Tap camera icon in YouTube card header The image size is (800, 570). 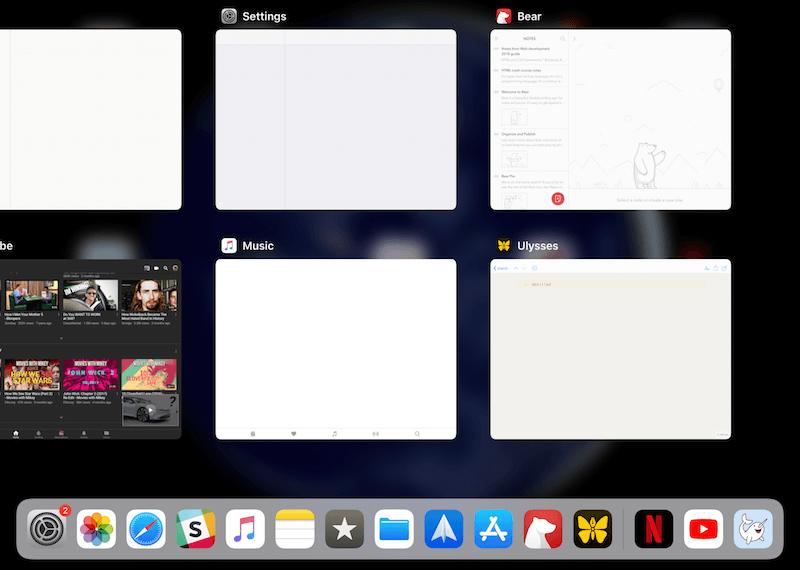156,268
